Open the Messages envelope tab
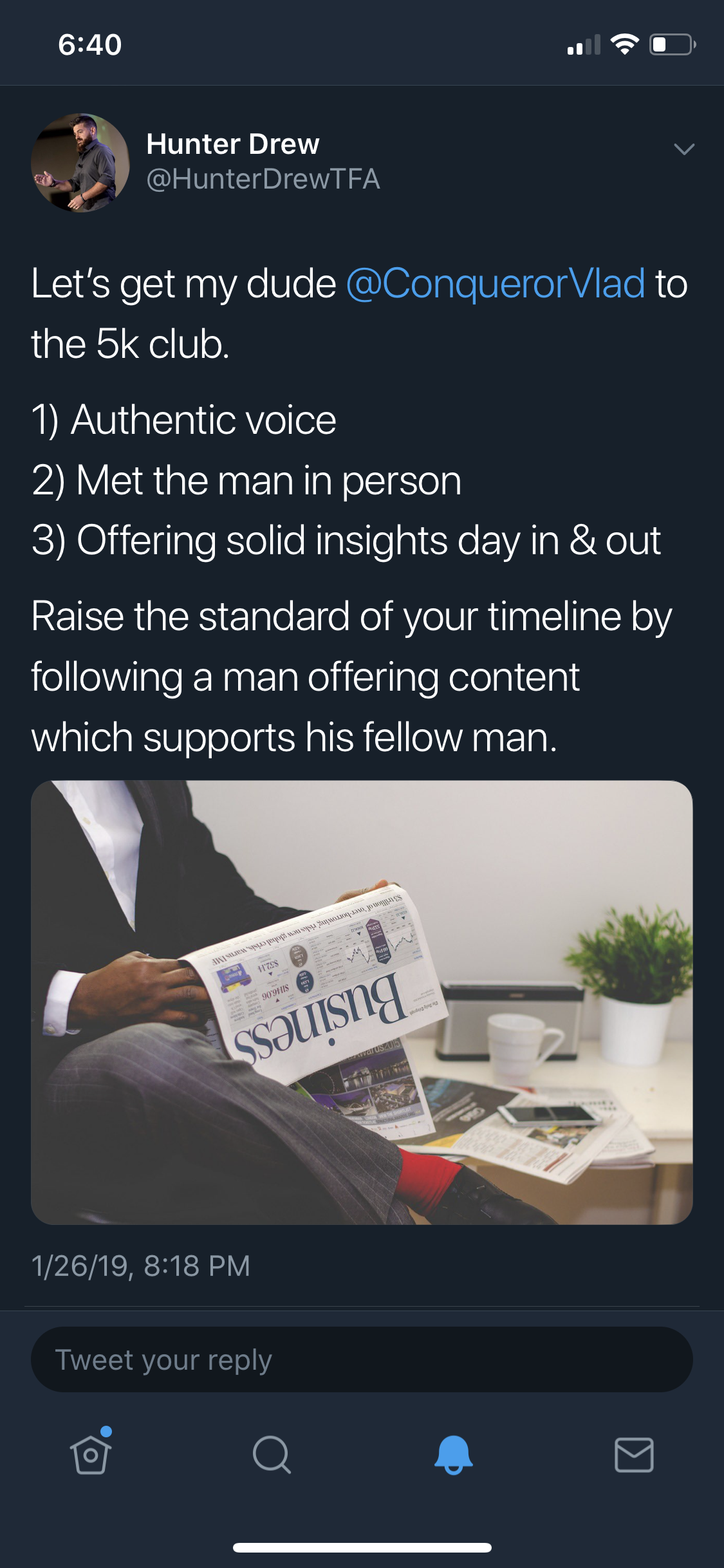The height and width of the screenshot is (1568, 724). (x=634, y=1455)
